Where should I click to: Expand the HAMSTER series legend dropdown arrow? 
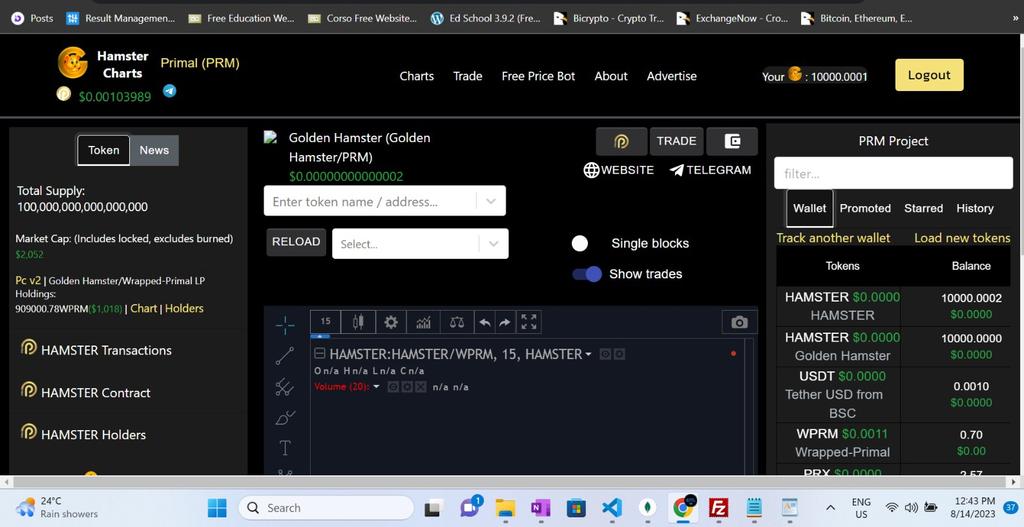[x=588, y=354]
